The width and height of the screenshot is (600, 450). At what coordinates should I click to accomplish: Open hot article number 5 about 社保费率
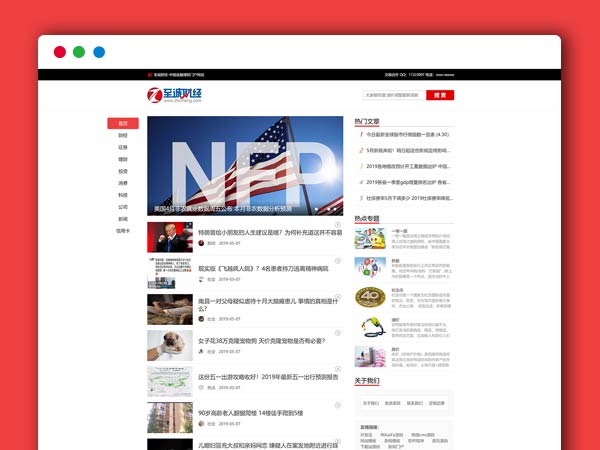click(x=409, y=198)
